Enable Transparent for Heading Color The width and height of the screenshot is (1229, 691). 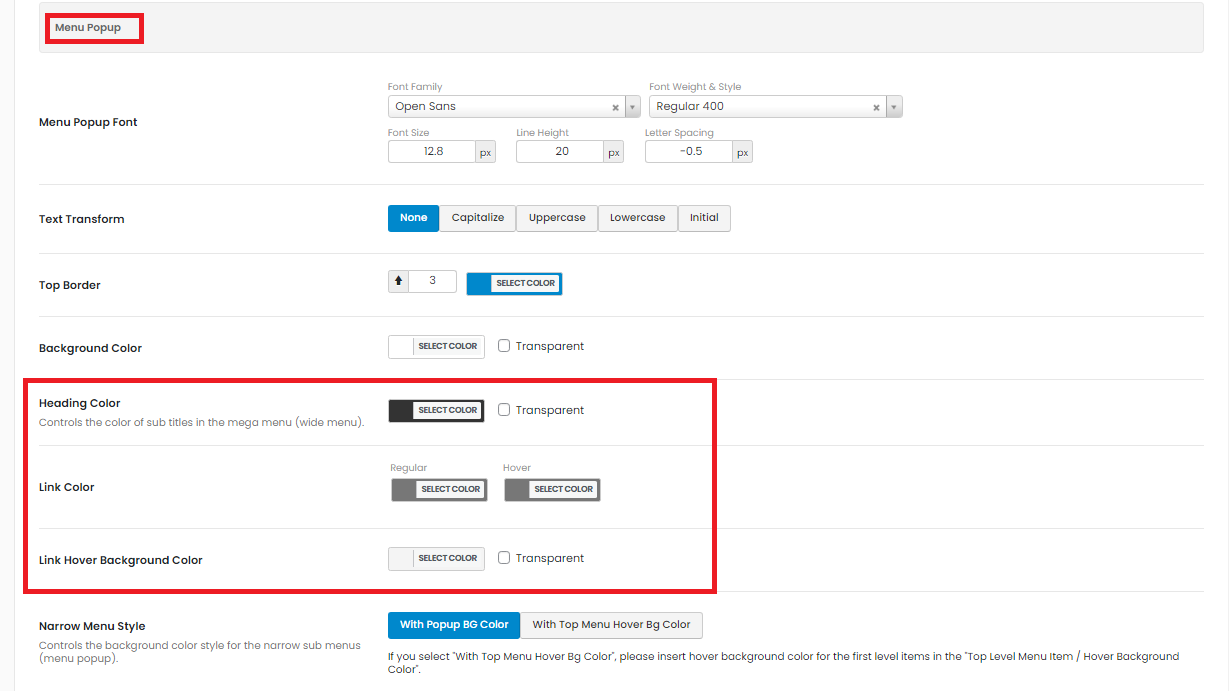pyautogui.click(x=504, y=410)
